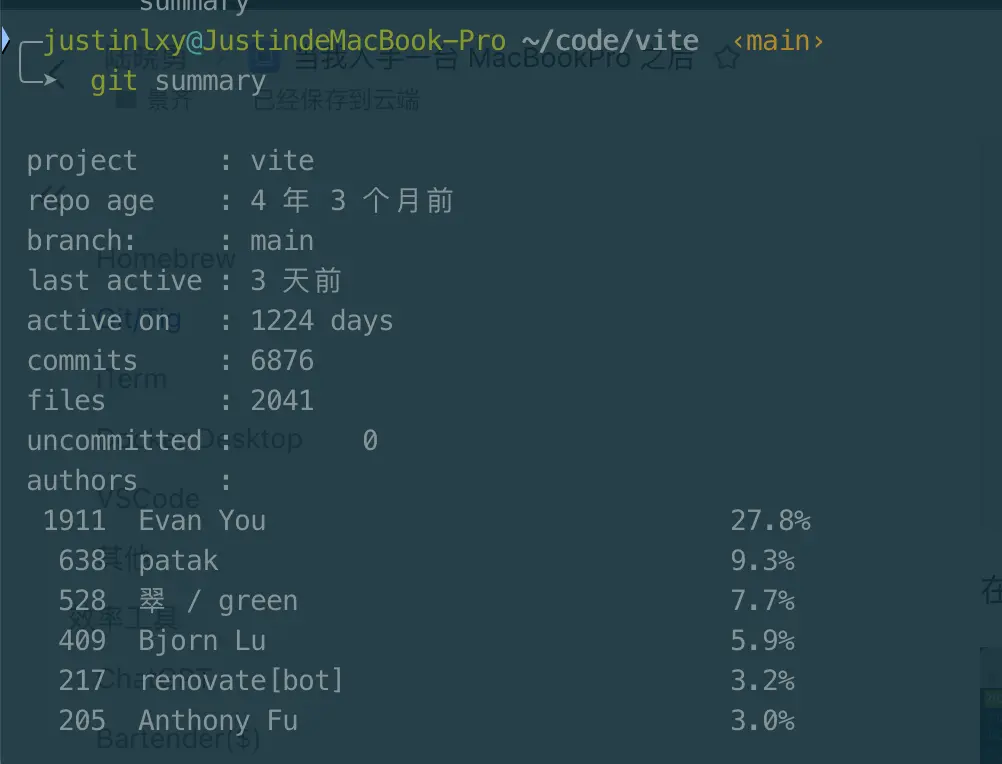
Task: Select the Homebrew outline item behind terminal
Action: [165, 259]
